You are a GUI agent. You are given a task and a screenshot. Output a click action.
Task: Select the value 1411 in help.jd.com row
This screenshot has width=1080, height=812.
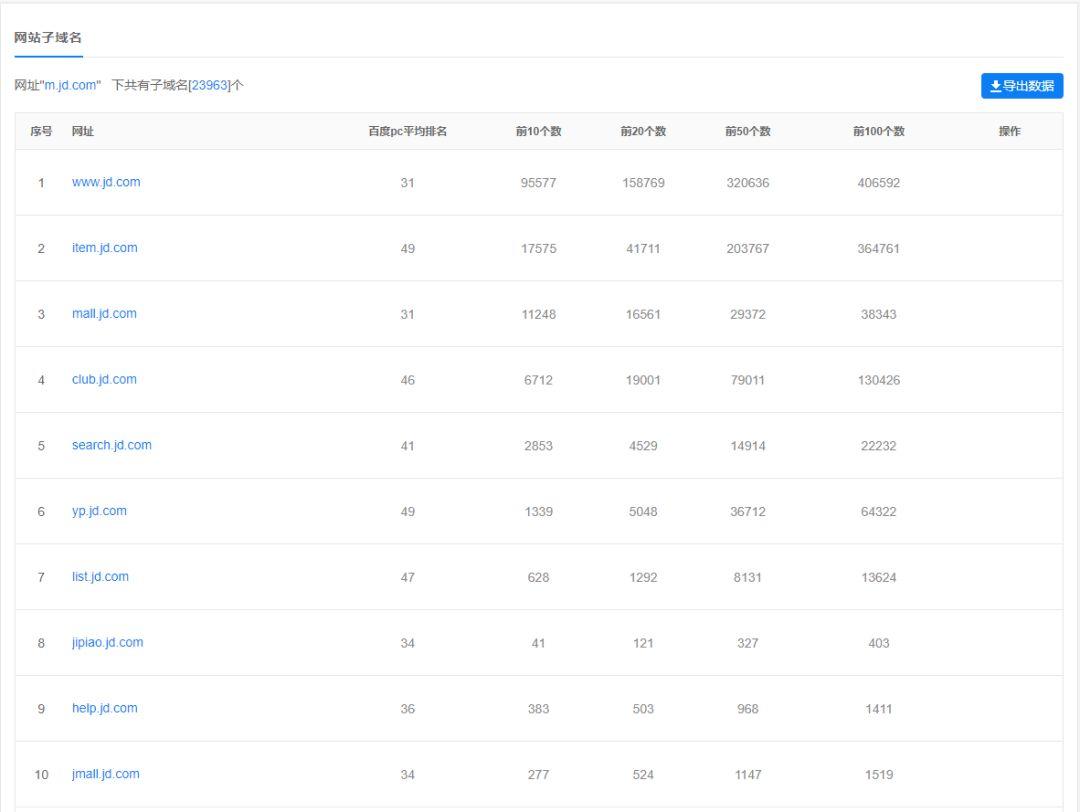(879, 709)
